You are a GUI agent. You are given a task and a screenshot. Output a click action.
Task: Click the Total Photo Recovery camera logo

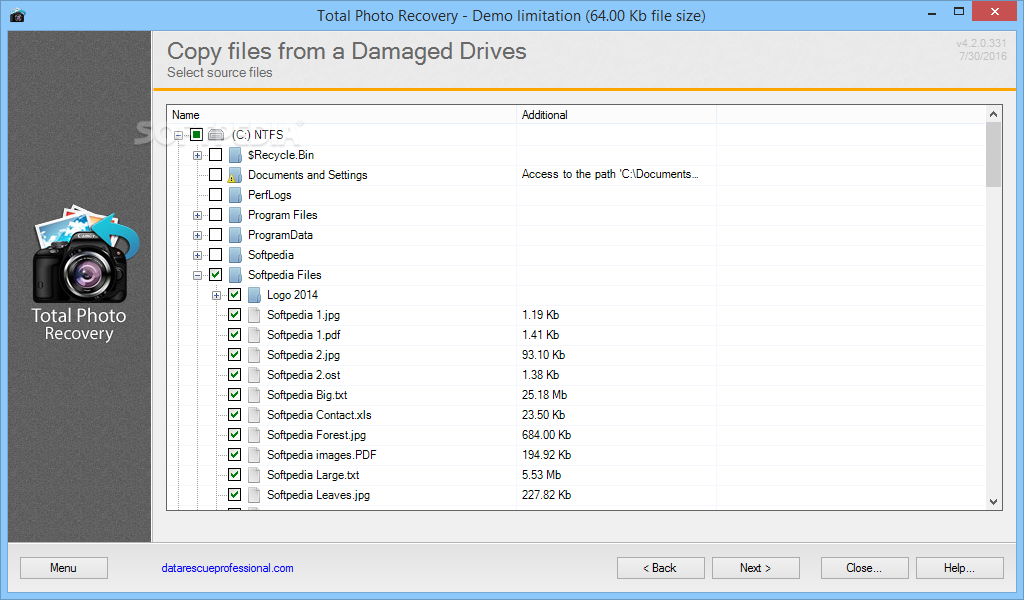tap(86, 254)
